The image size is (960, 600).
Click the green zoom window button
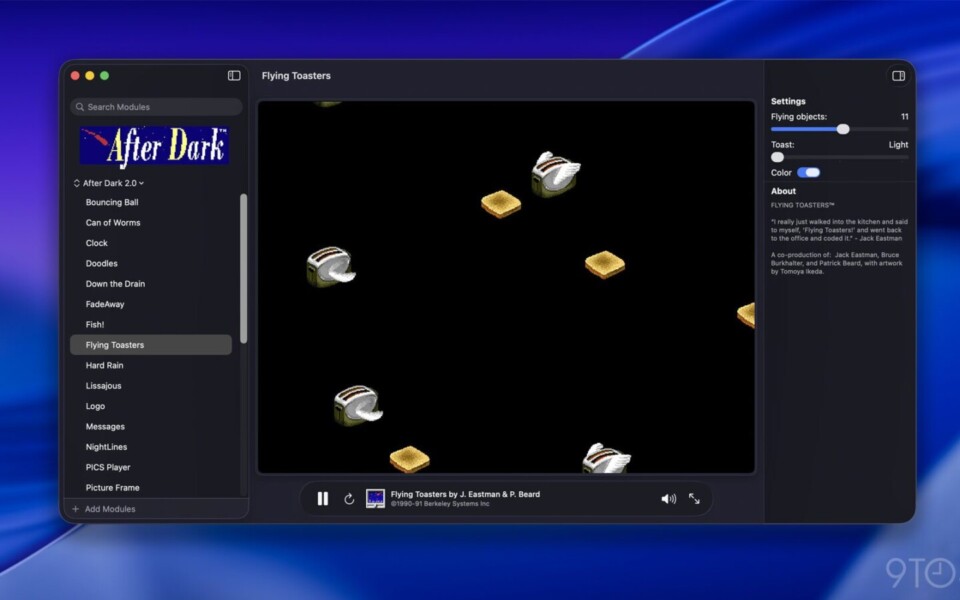[x=105, y=75]
